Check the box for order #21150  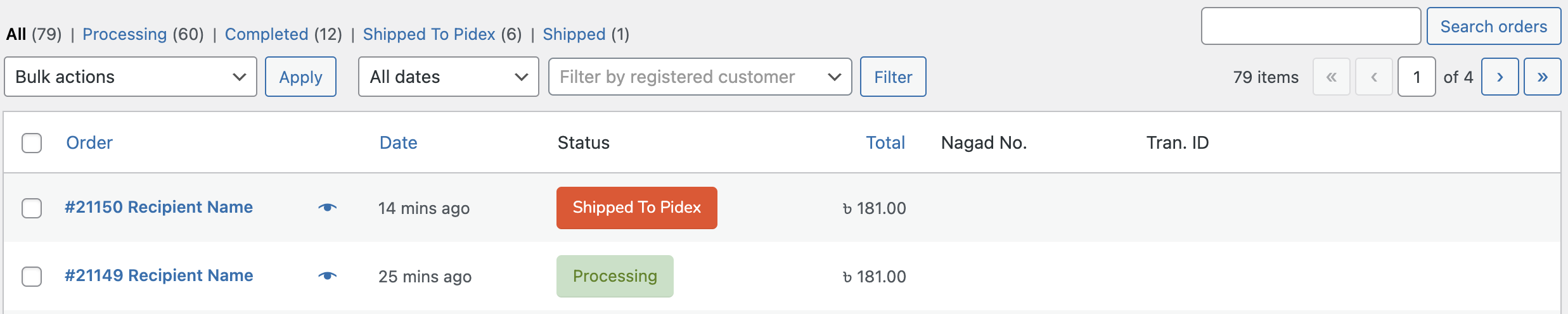[x=32, y=208]
